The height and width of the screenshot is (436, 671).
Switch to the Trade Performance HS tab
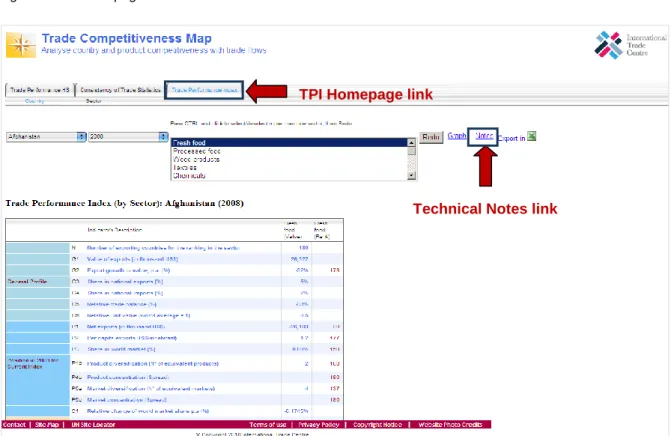coord(39,90)
